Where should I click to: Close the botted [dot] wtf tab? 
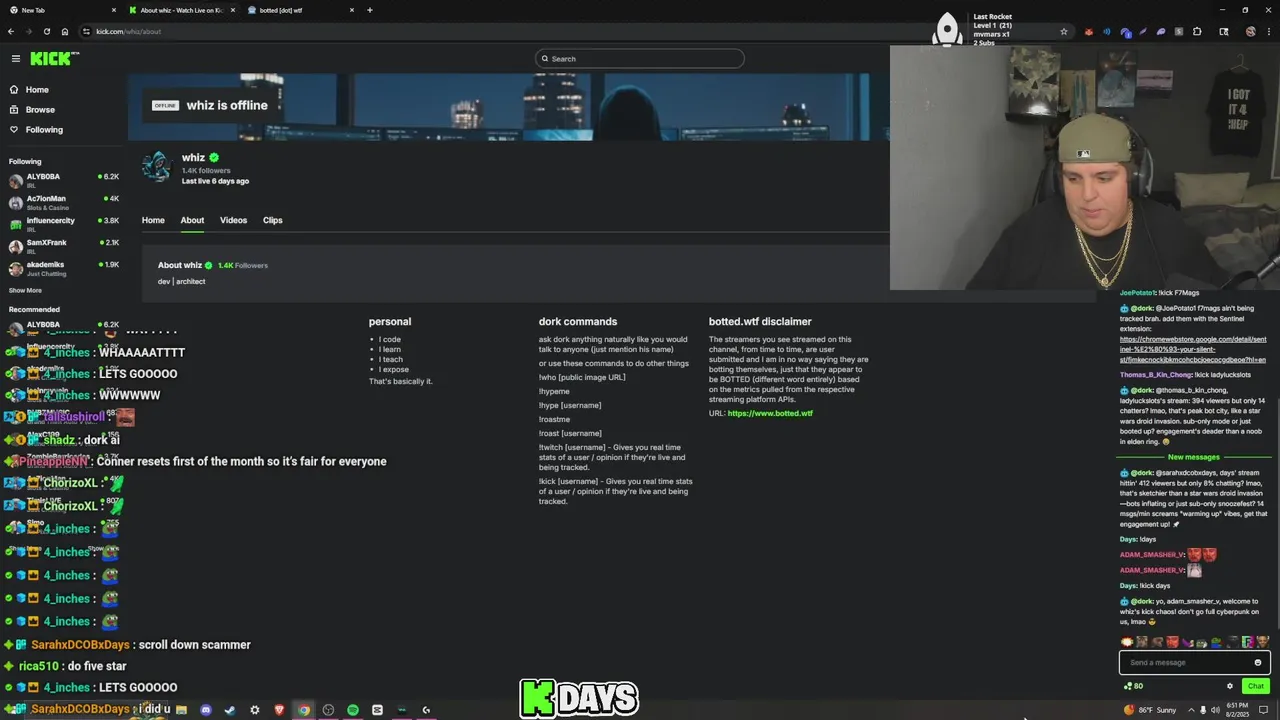pyautogui.click(x=352, y=10)
